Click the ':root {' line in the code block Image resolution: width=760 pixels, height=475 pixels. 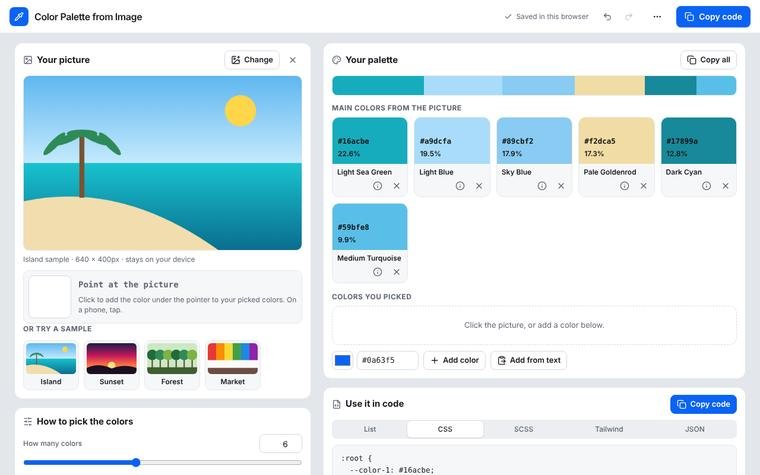356,458
